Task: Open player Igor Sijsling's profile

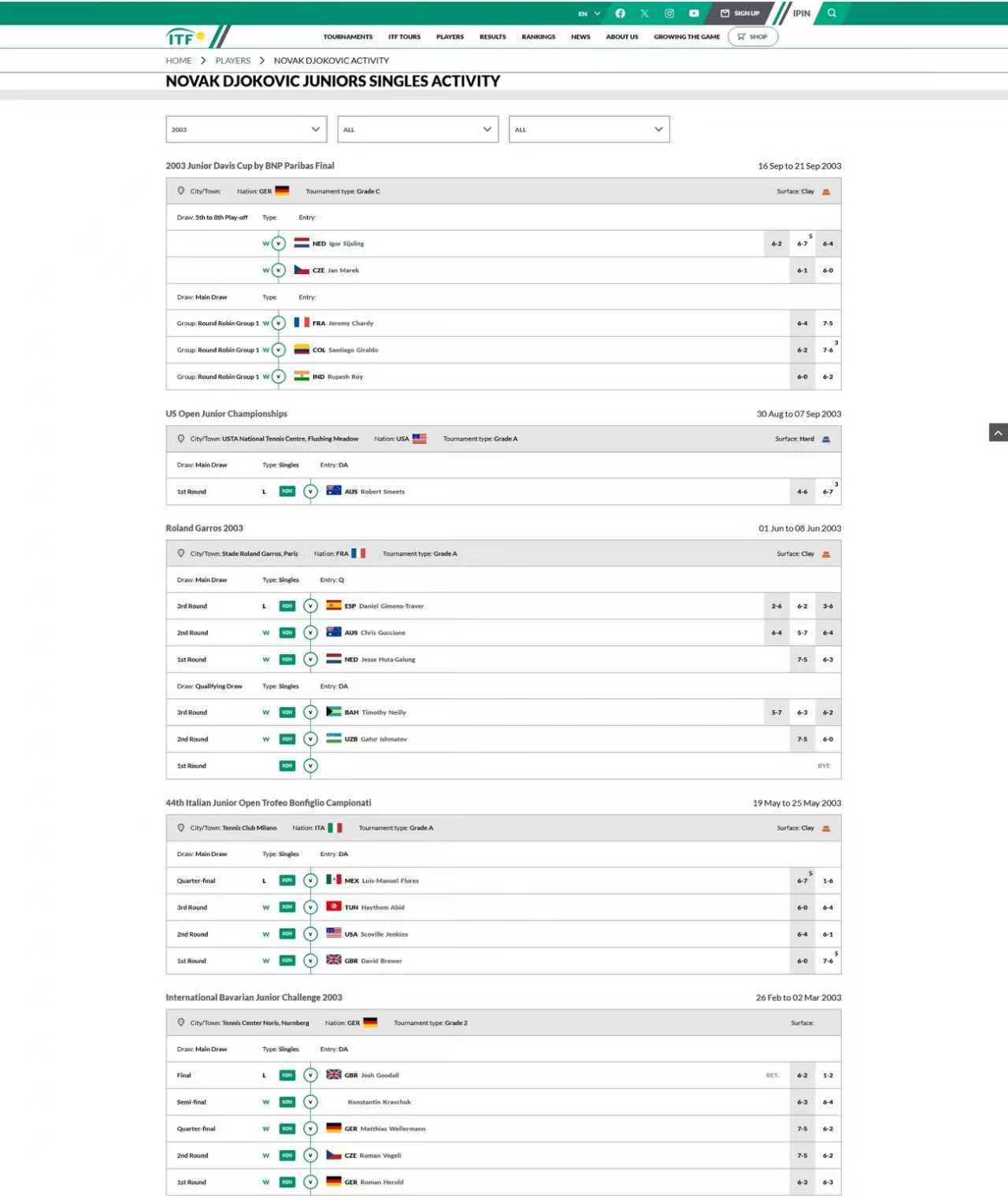Action: [x=346, y=244]
